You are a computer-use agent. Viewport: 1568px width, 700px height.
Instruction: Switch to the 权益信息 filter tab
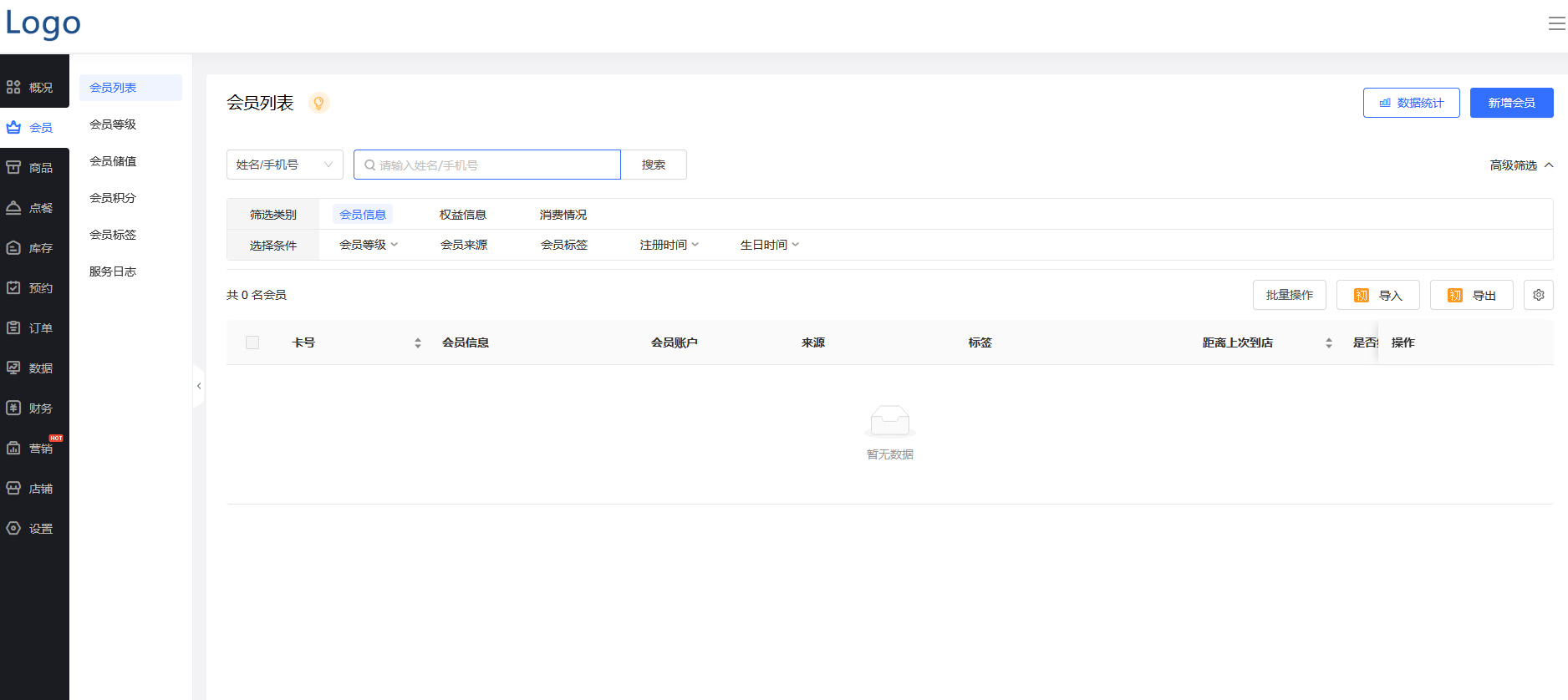[463, 215]
